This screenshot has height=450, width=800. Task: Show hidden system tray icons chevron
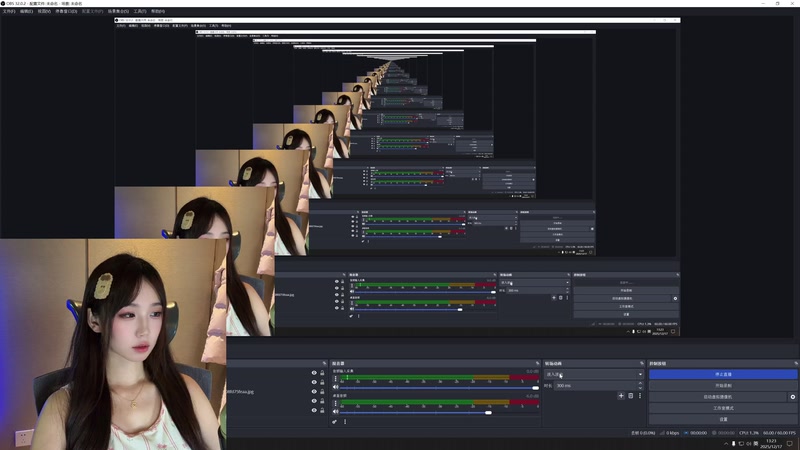726,444
